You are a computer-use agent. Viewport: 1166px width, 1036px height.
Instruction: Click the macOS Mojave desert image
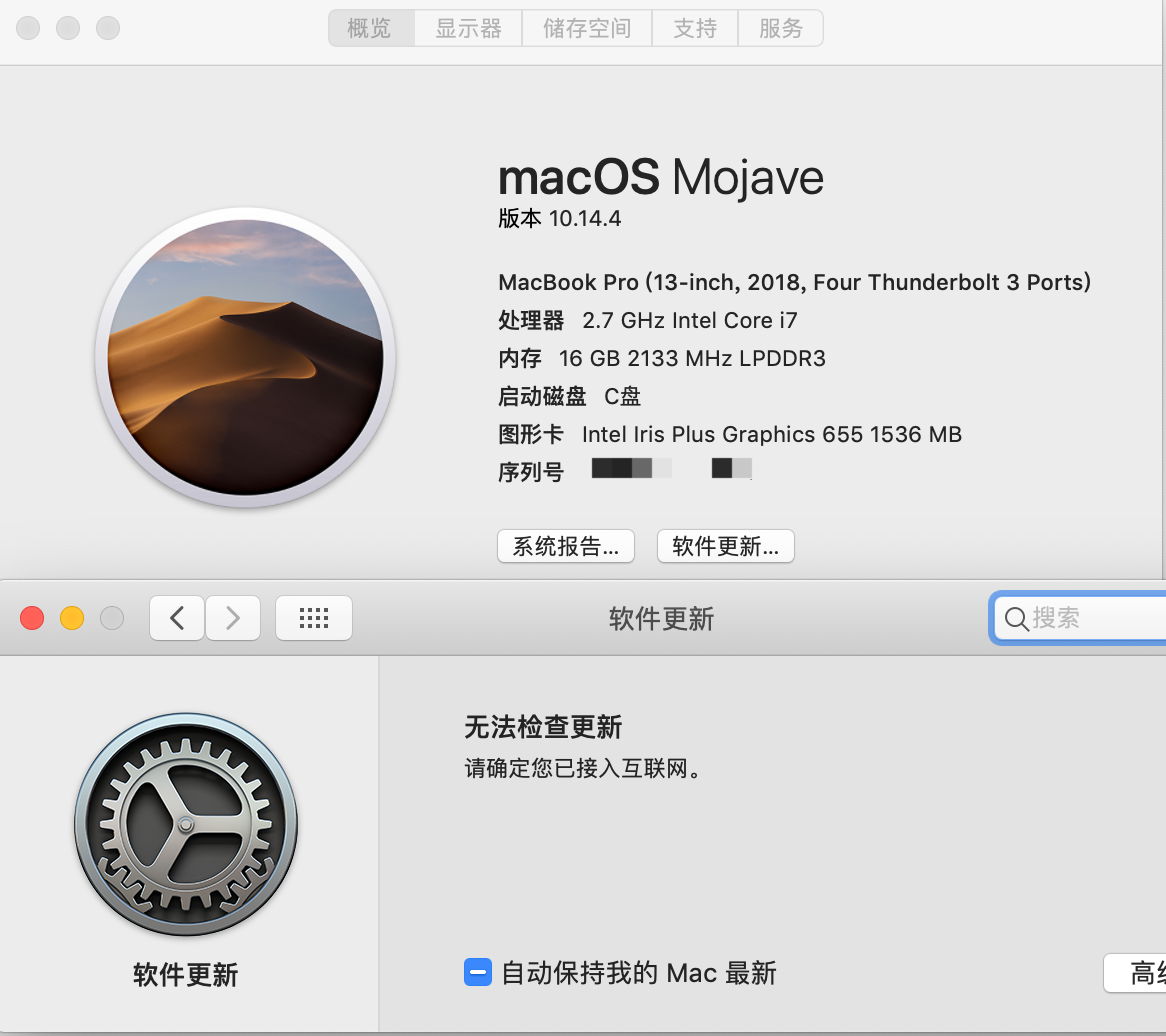245,358
